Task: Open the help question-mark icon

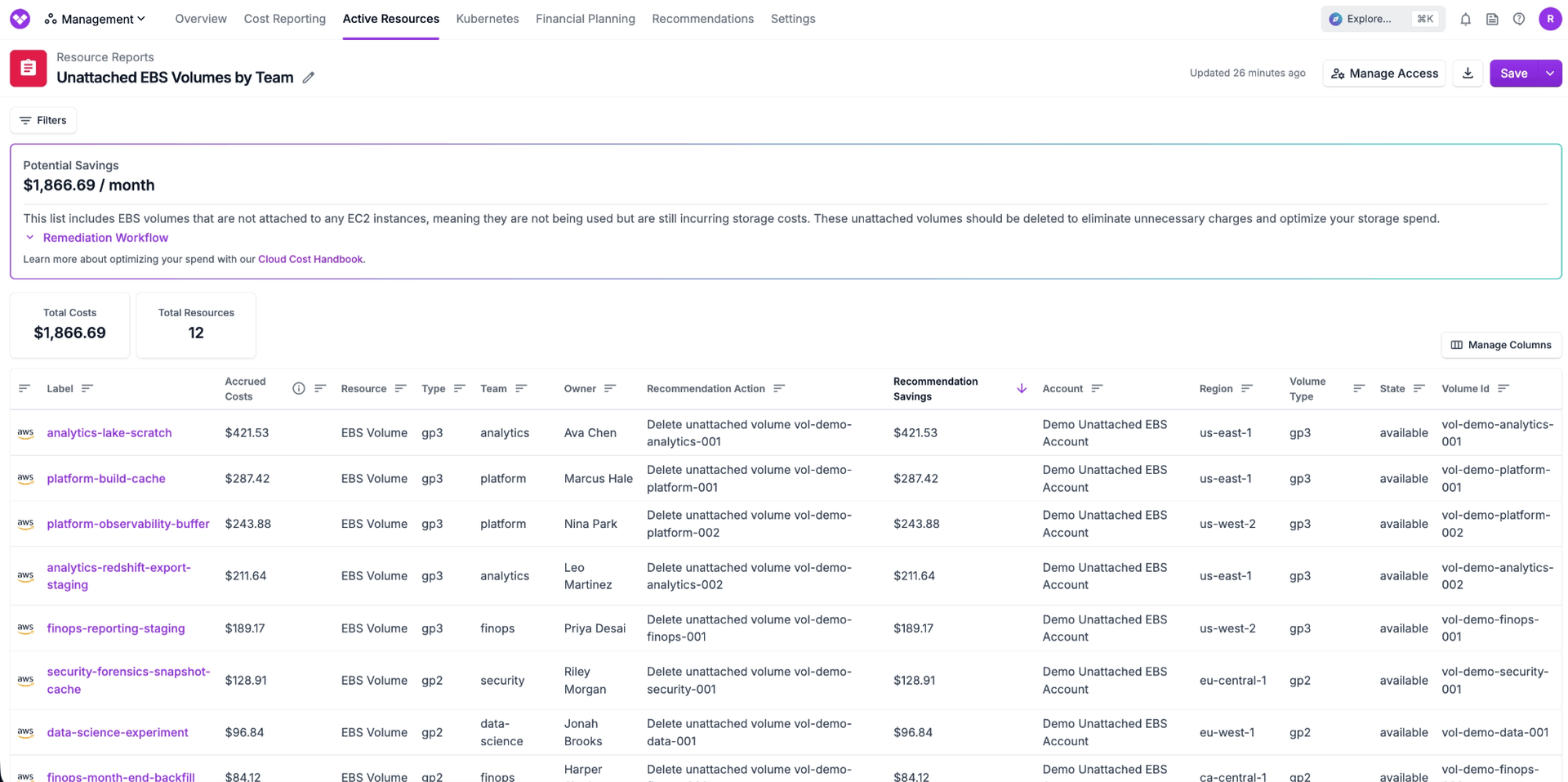Action: click(1519, 19)
